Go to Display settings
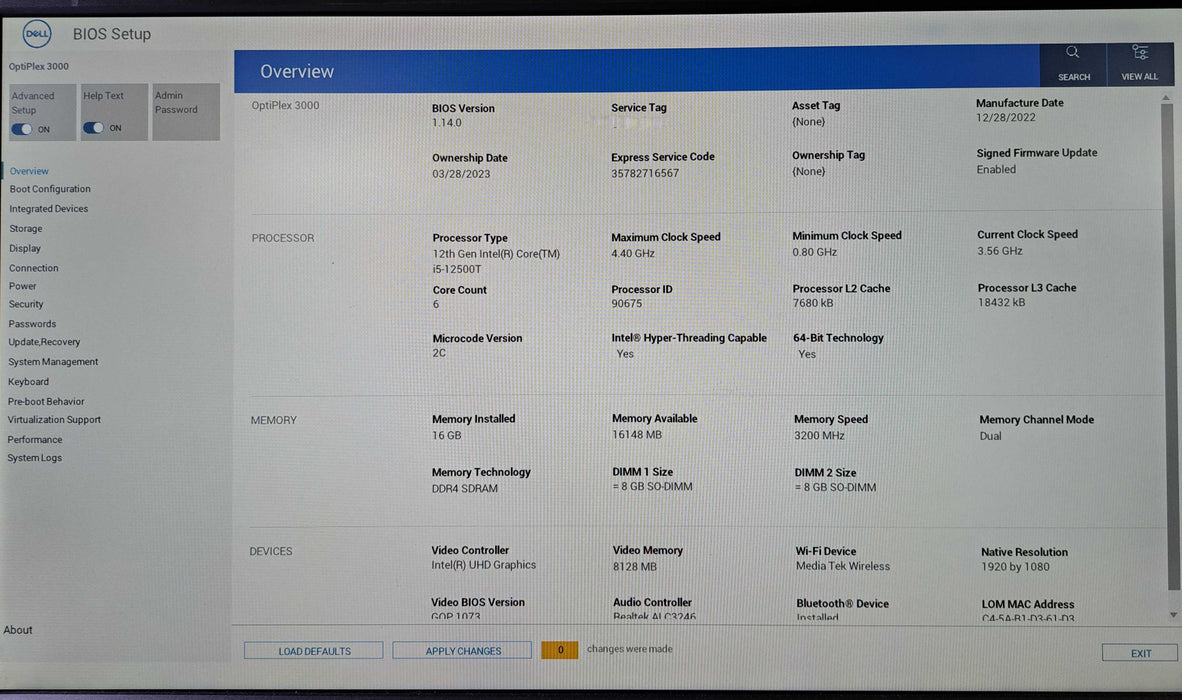Screen dimensions: 1182x700 point(25,248)
